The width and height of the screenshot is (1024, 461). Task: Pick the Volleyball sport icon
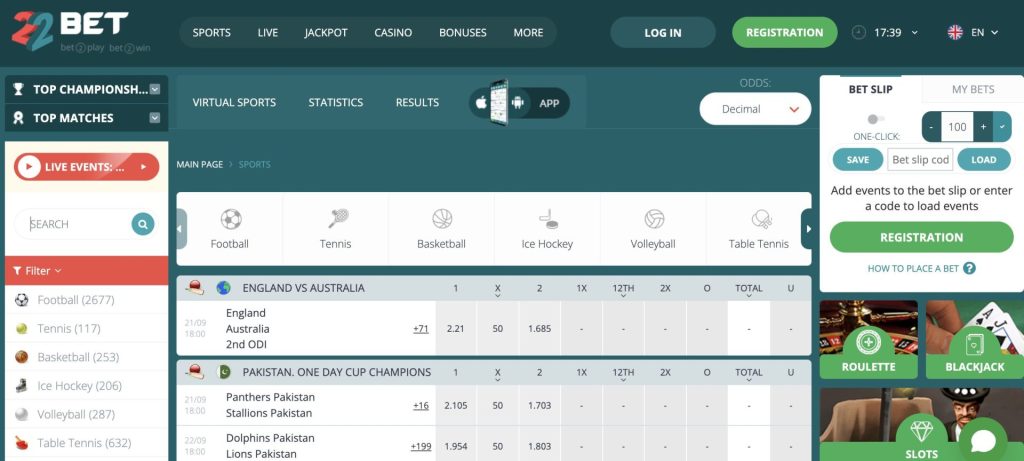pos(653,219)
